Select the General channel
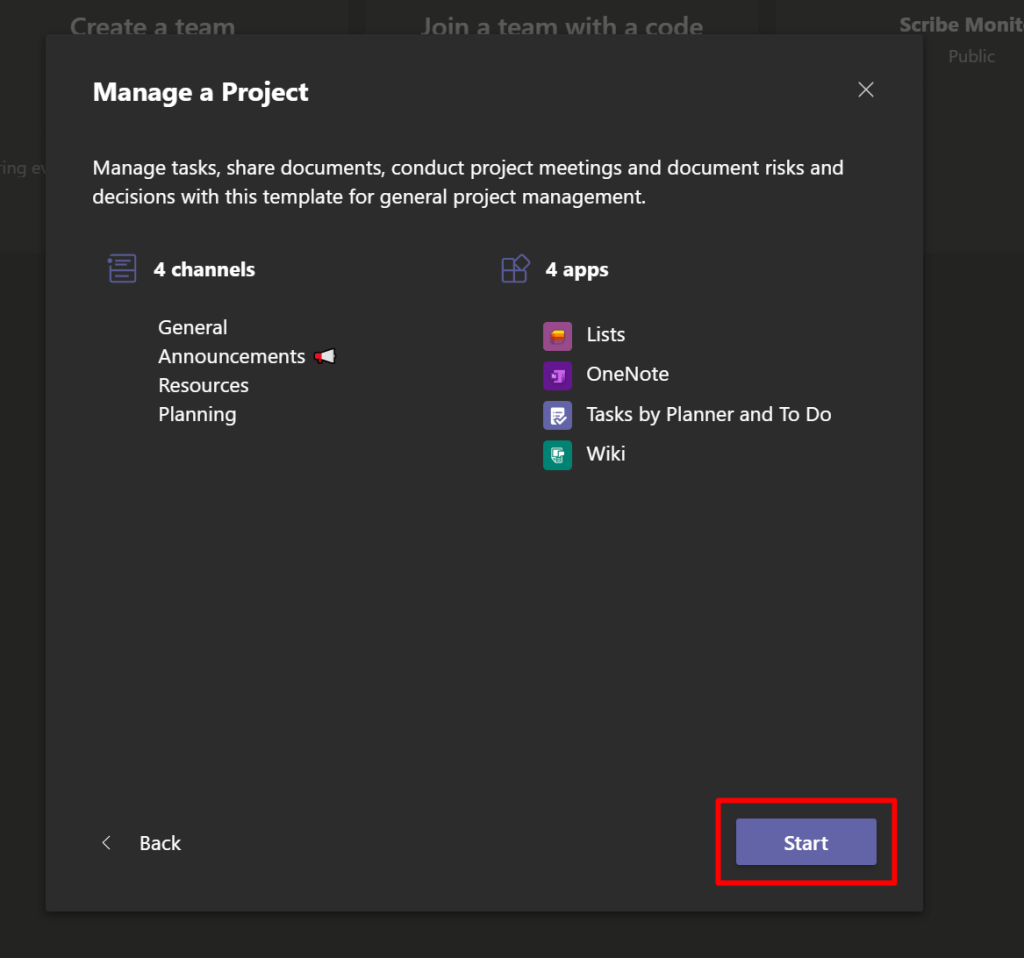This screenshot has width=1024, height=958. (x=193, y=327)
